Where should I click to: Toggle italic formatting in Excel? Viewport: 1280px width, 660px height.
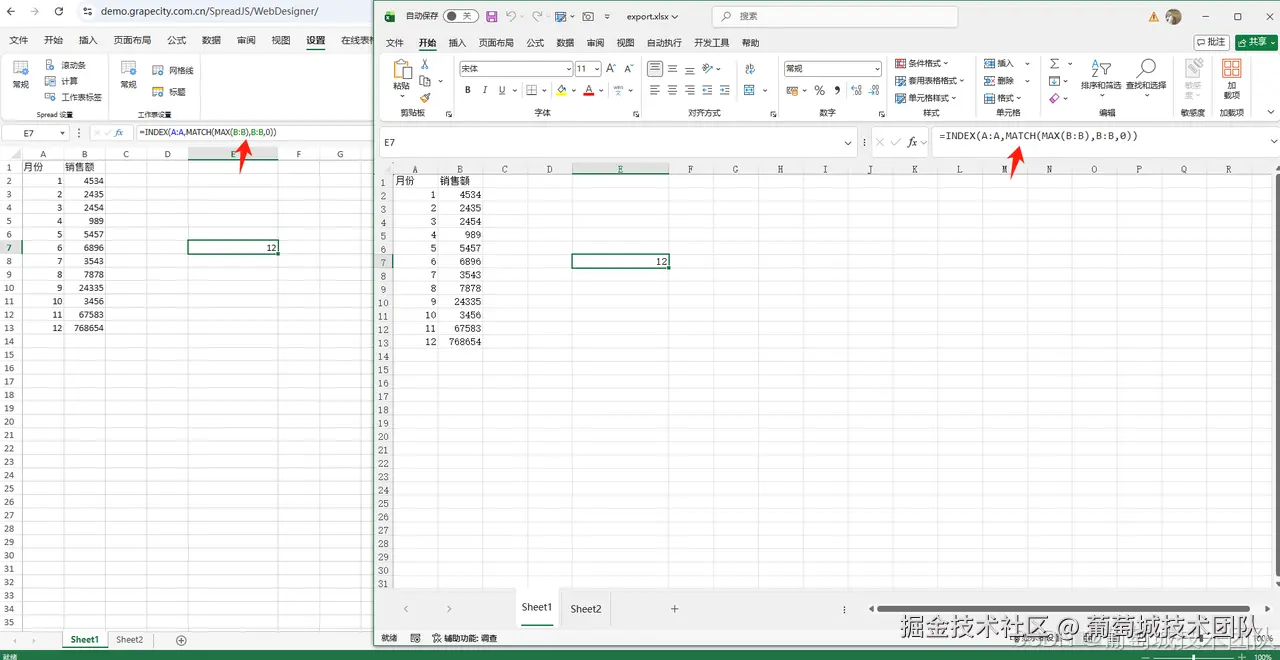click(x=485, y=90)
